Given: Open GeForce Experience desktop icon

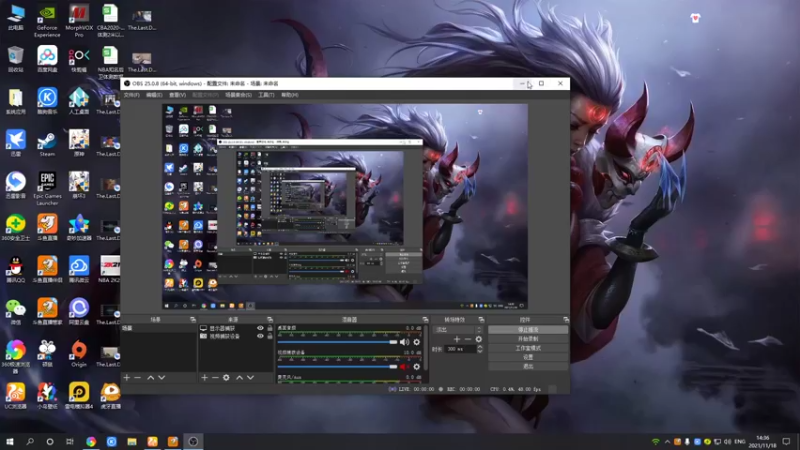Looking at the screenshot, I should click(47, 21).
